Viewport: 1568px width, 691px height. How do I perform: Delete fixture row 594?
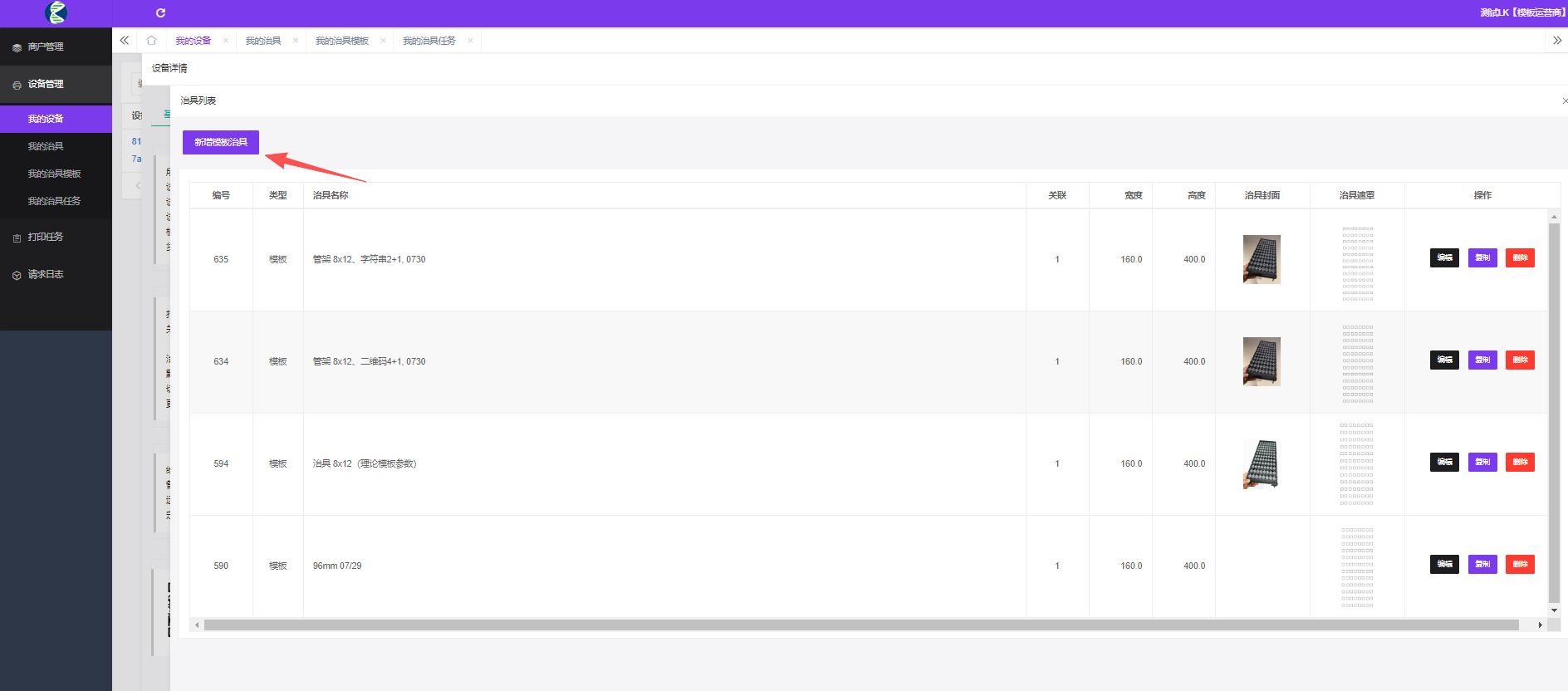pos(1520,462)
